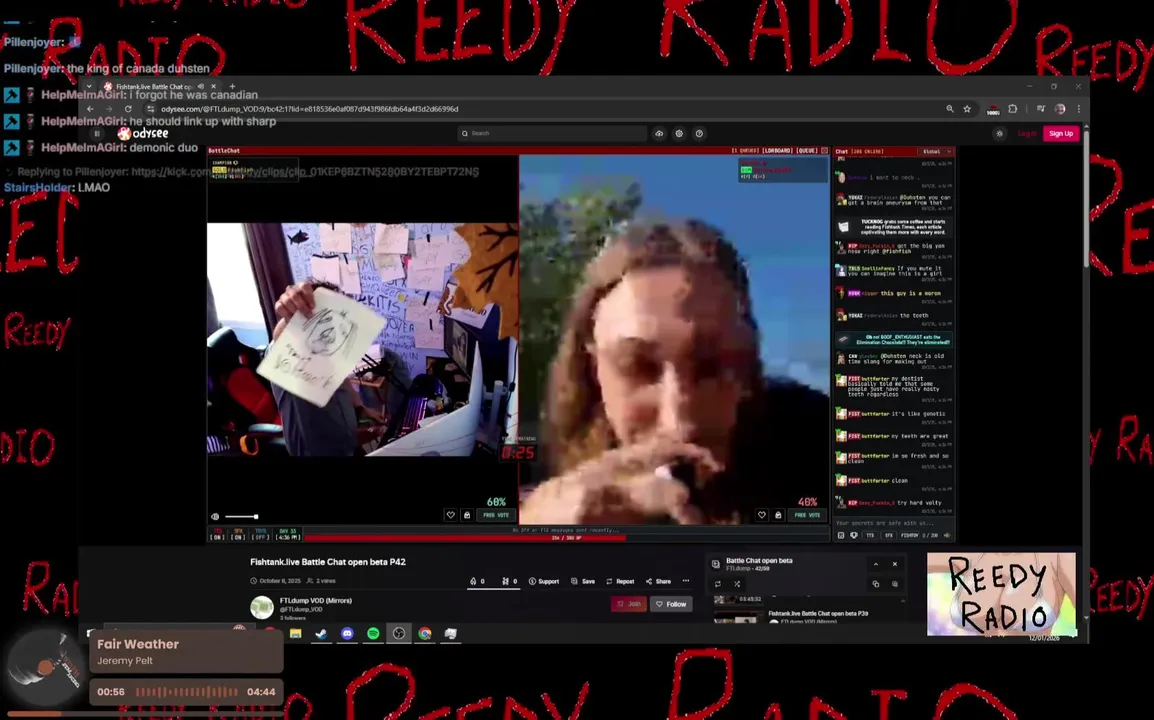1154x720 pixels.
Task: Reload the Odysee page in Chrome
Action: click(x=128, y=109)
